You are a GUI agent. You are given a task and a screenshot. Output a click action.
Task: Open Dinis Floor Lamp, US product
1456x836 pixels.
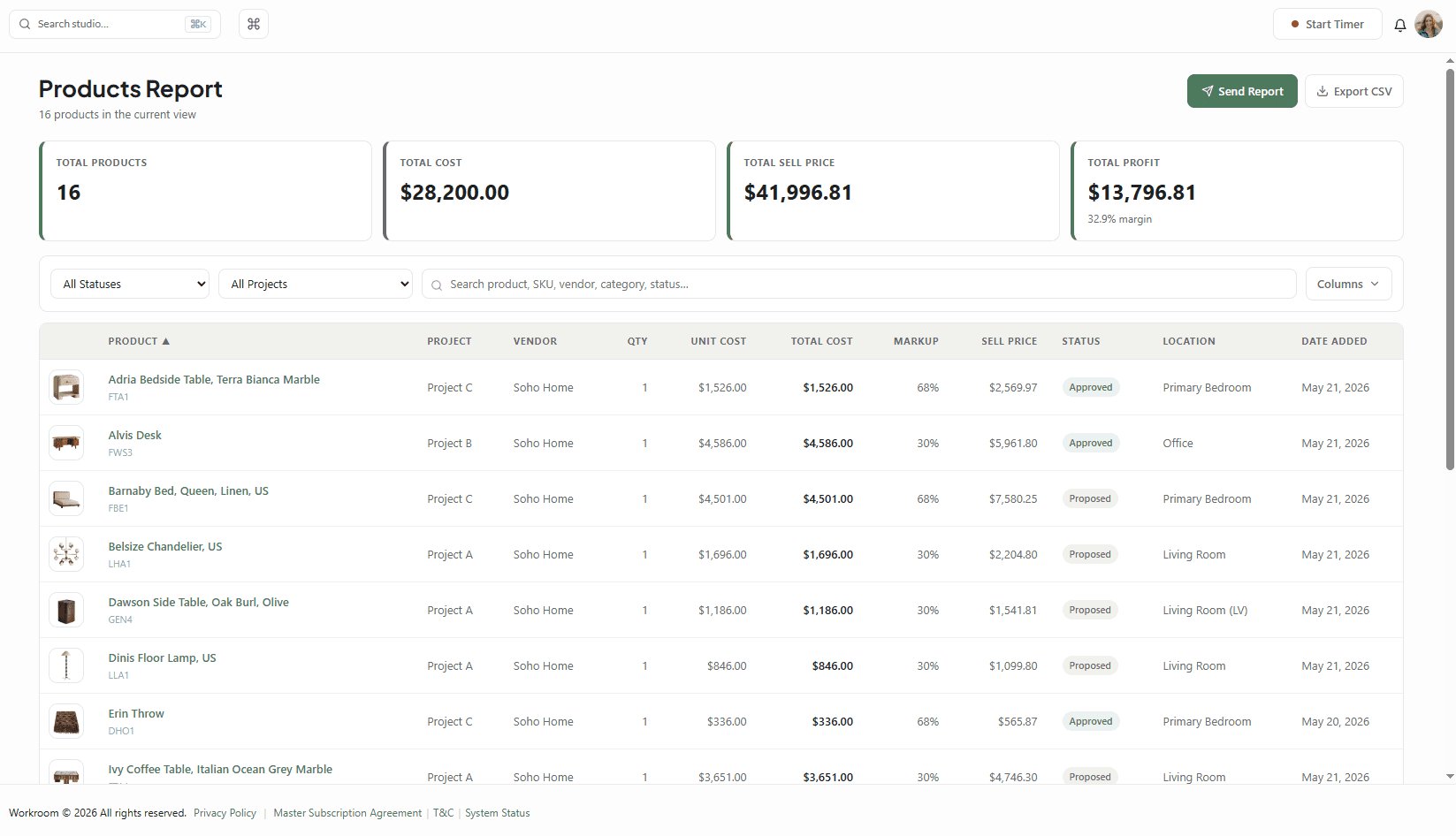(162, 657)
